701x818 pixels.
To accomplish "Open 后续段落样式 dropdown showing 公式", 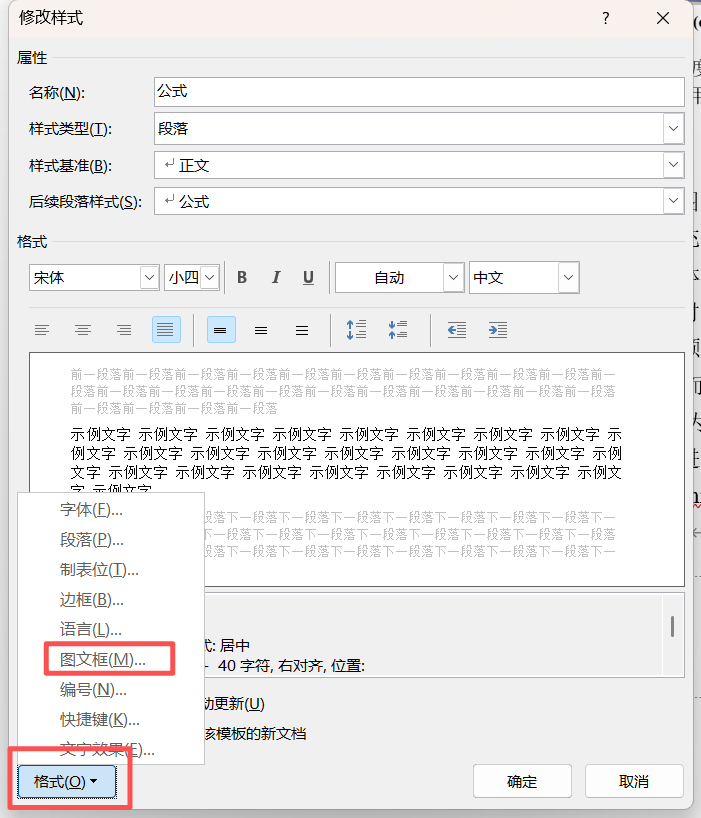I will (673, 201).
